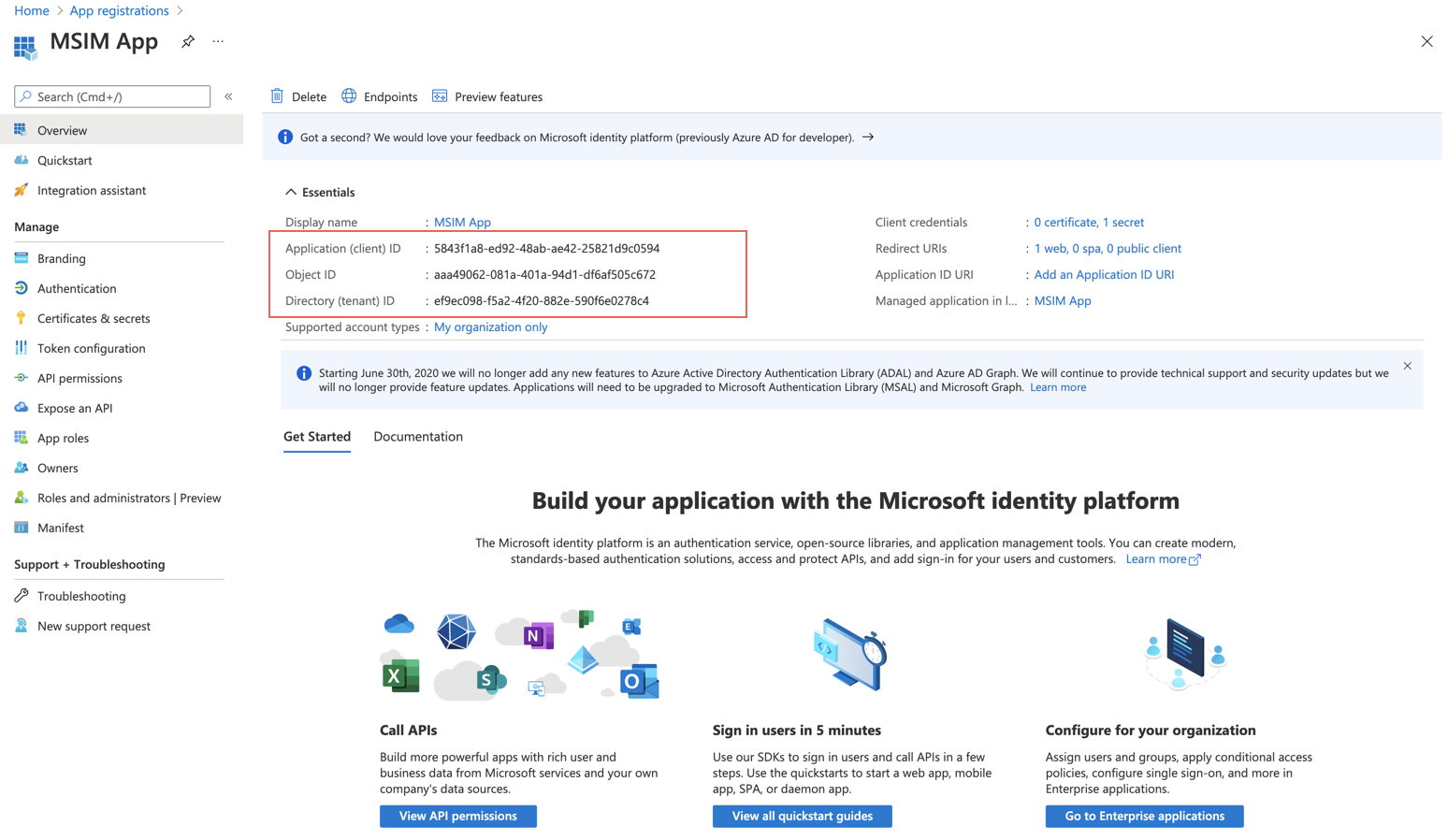Image resolution: width=1448 pixels, height=840 pixels.
Task: Click the Roles and administrators icon
Action: click(x=21, y=498)
